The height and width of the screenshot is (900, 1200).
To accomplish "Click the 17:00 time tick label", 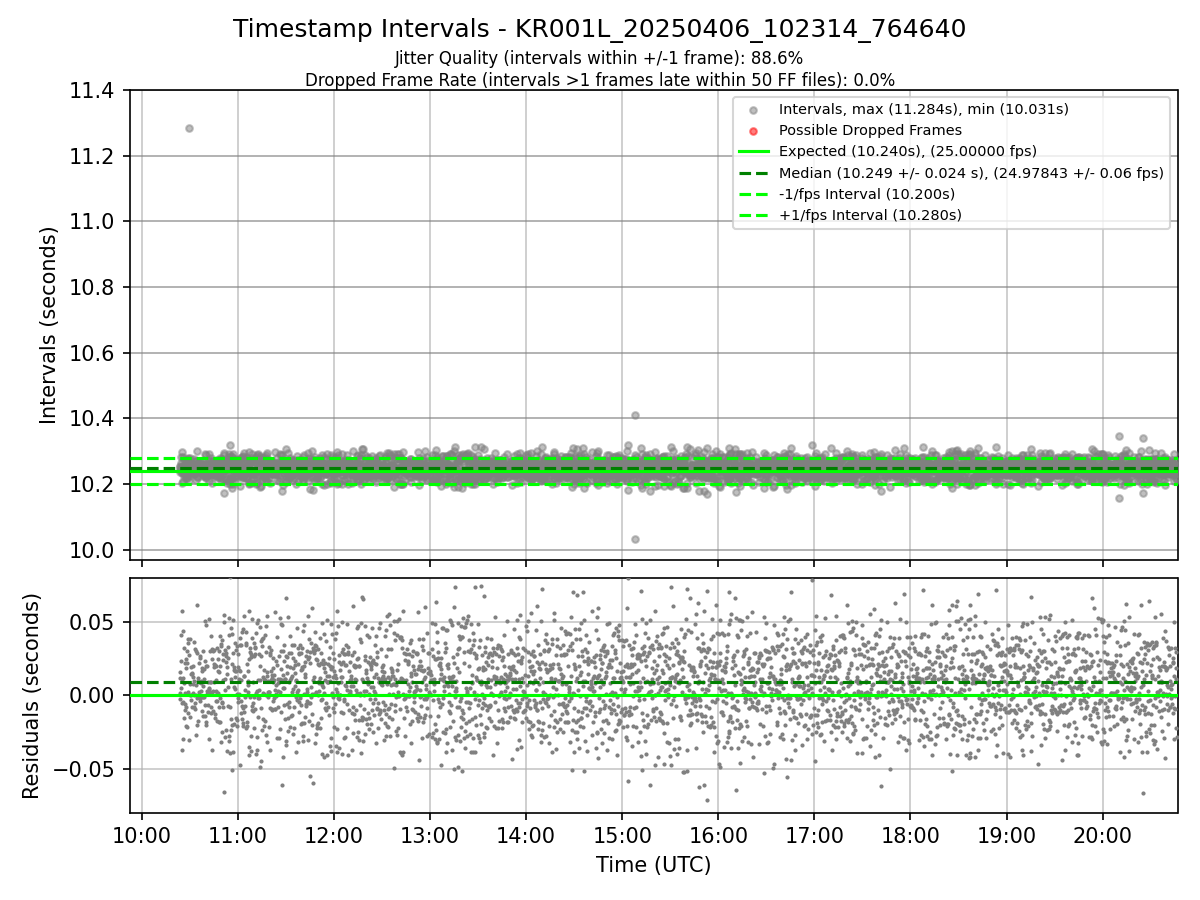I will tap(814, 834).
